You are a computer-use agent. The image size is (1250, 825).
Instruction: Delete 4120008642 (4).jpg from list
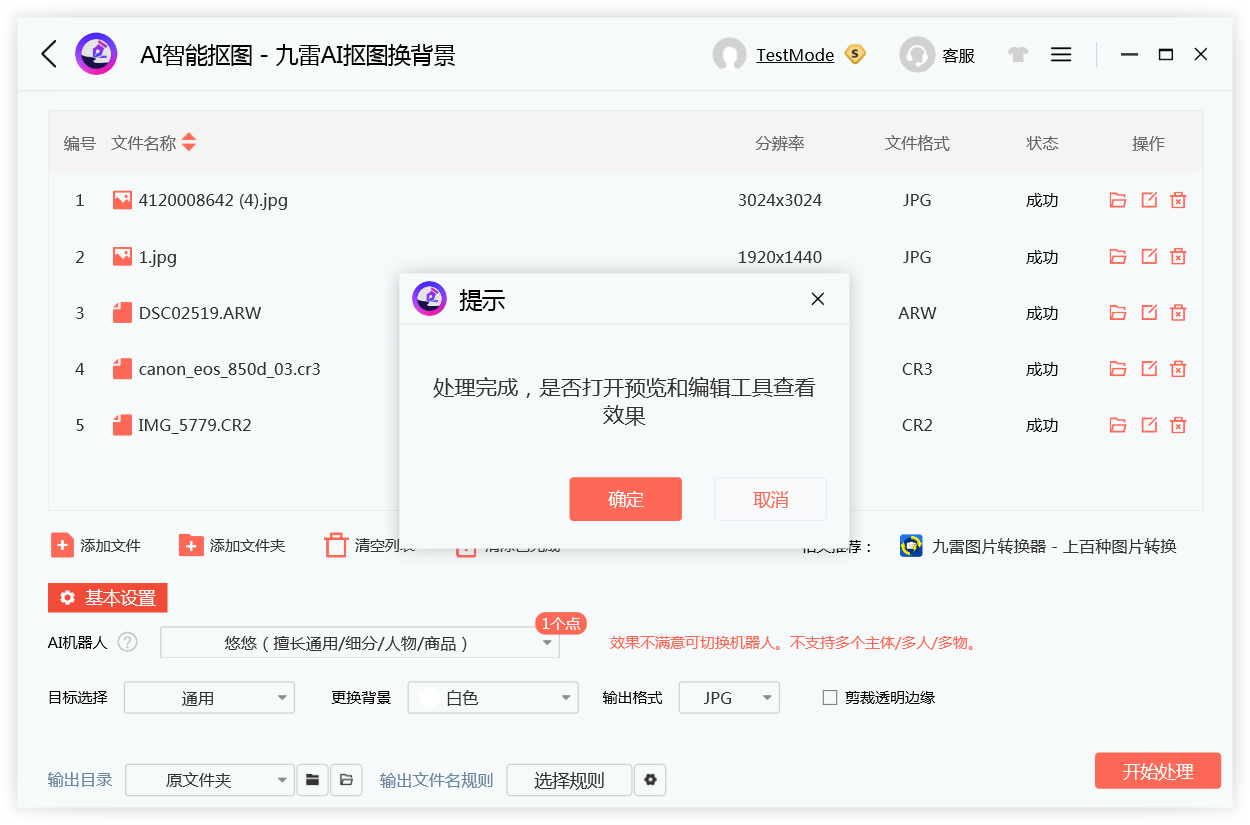click(x=1179, y=200)
